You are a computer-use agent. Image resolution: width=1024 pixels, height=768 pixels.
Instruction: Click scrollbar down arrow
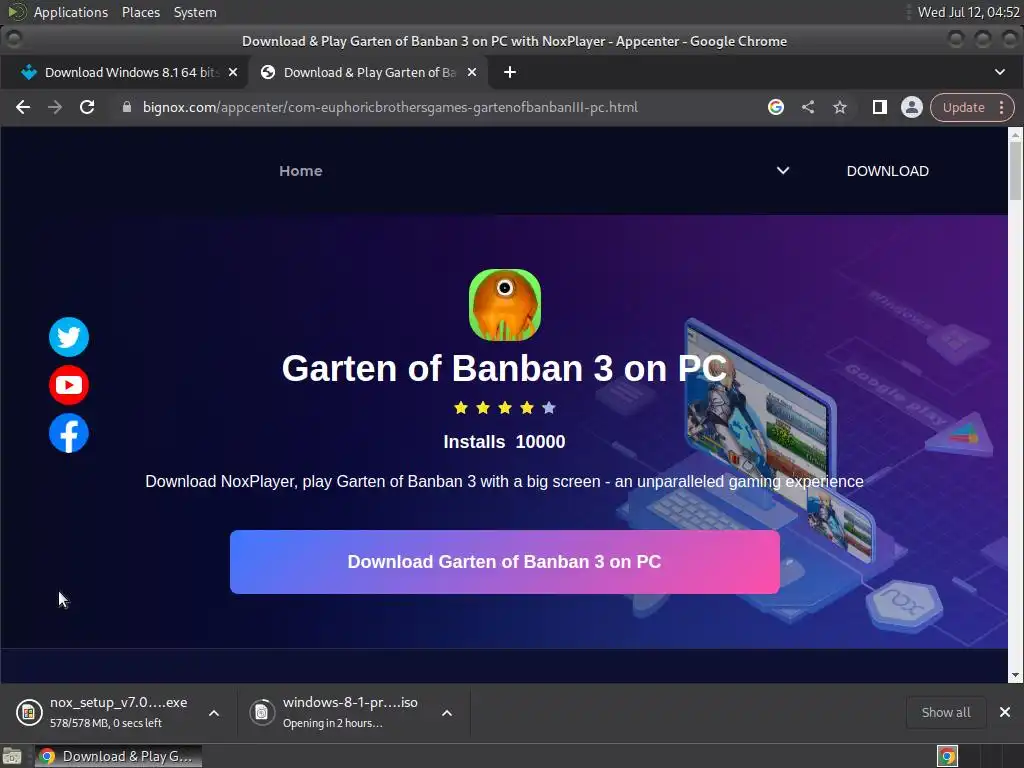tap(1015, 675)
